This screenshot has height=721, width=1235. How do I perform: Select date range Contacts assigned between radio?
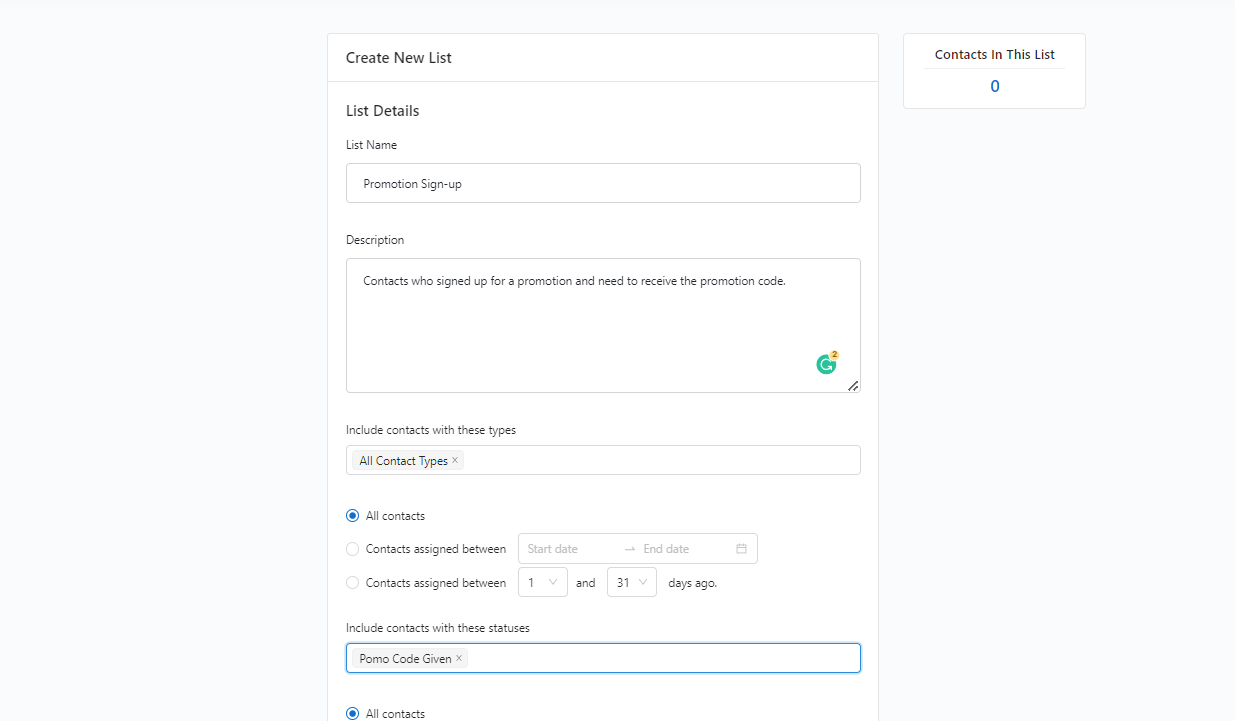pyautogui.click(x=352, y=549)
